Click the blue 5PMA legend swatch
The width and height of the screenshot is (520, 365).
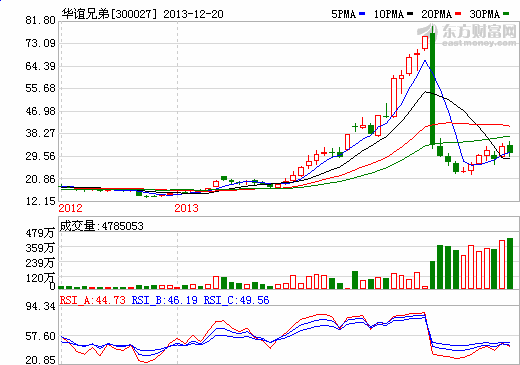point(362,14)
